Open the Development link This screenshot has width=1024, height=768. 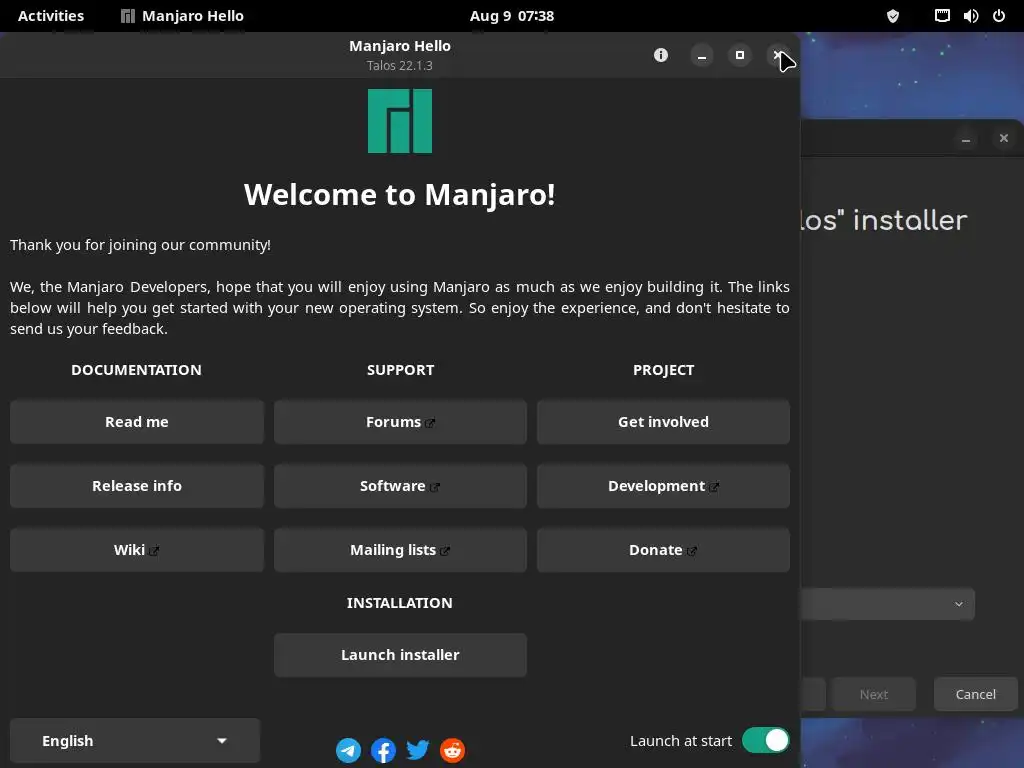tap(664, 486)
